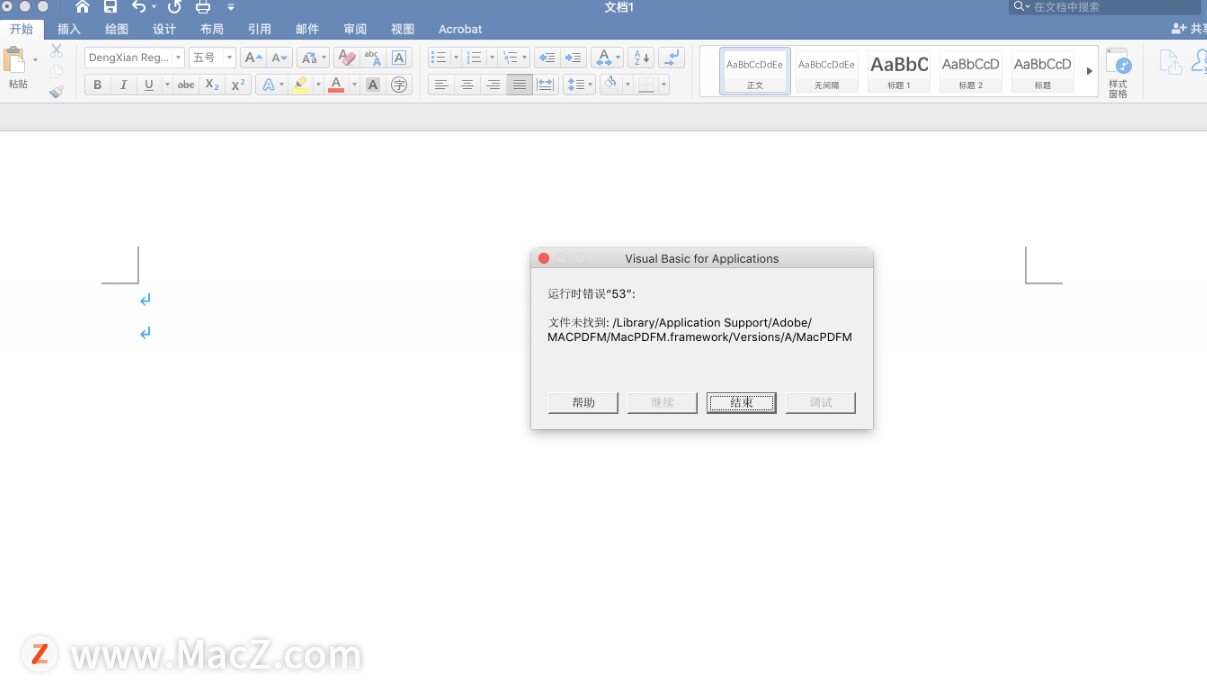Viewport: 1207px width, 681px height.
Task: Open text effects A dropdown
Action: (x=271, y=85)
